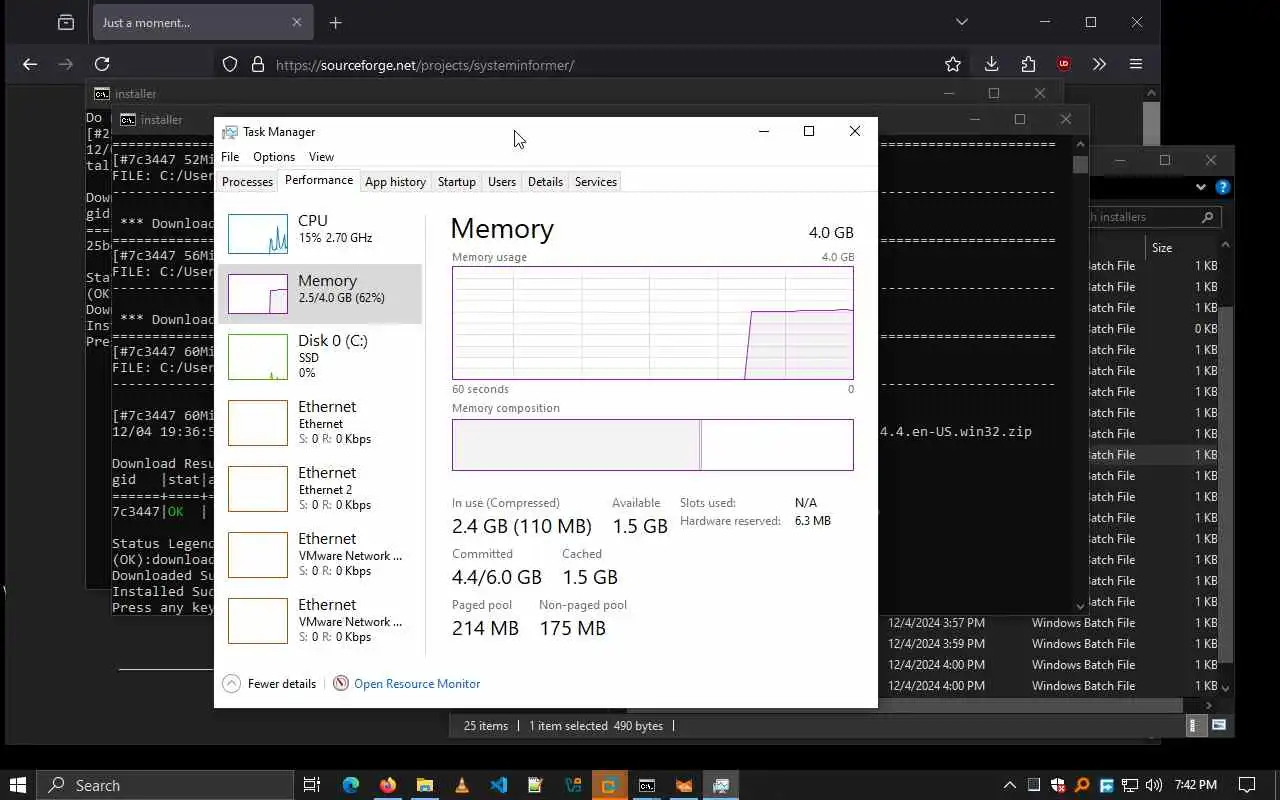Image resolution: width=1280 pixels, height=800 pixels.
Task: Launch Microsoft Edge from taskbar
Action: pos(351,785)
